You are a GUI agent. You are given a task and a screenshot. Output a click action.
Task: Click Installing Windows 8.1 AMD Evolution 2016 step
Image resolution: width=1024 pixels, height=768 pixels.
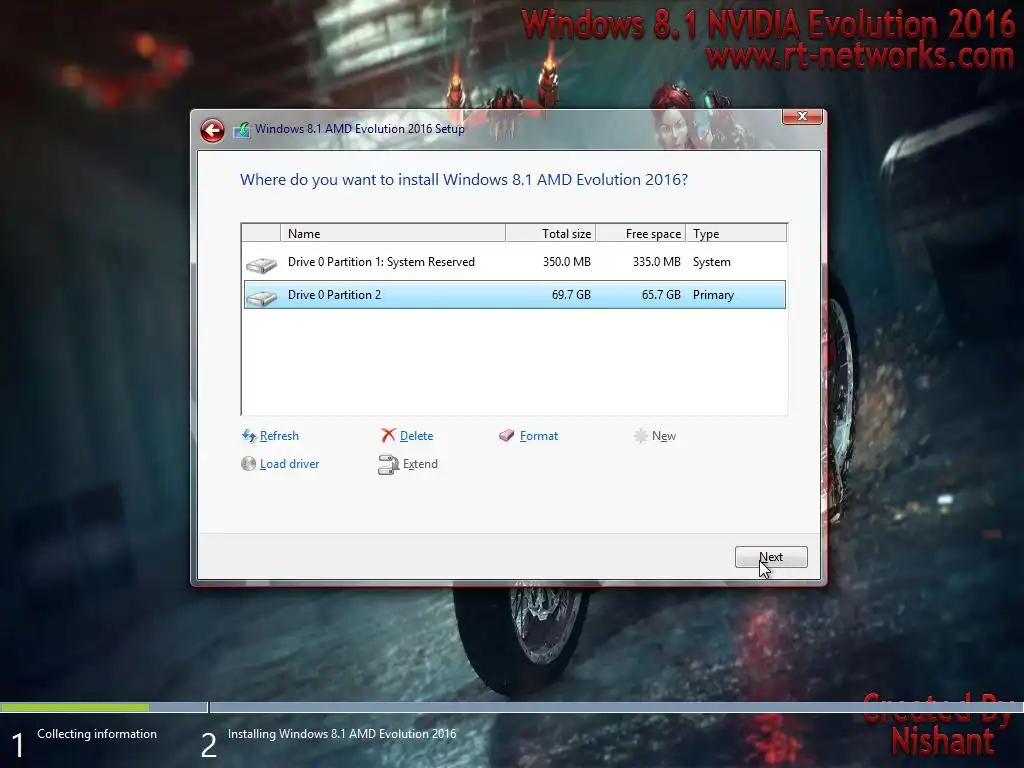click(x=342, y=734)
